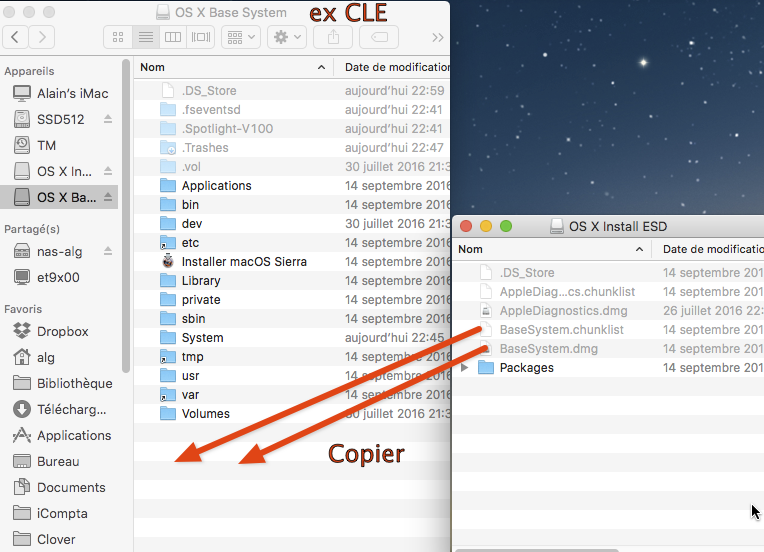Open alg home folder in sidebar
This screenshot has height=552, width=764.
coord(61,357)
